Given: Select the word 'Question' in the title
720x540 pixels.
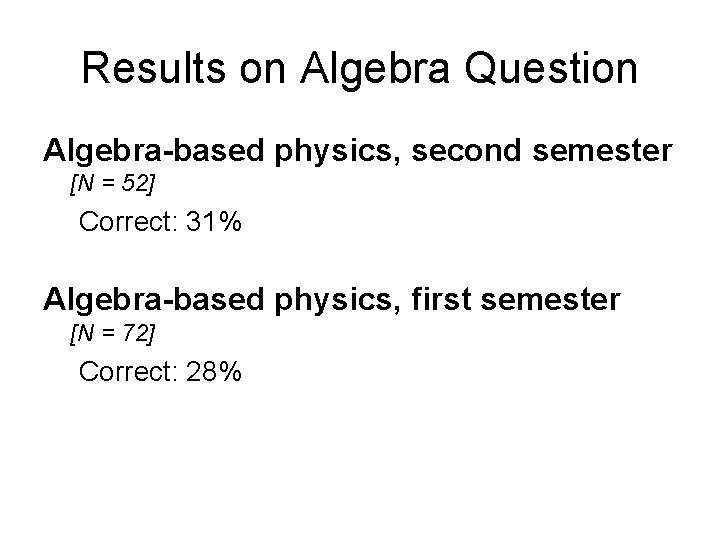Looking at the screenshot, I should click(x=551, y=69).
